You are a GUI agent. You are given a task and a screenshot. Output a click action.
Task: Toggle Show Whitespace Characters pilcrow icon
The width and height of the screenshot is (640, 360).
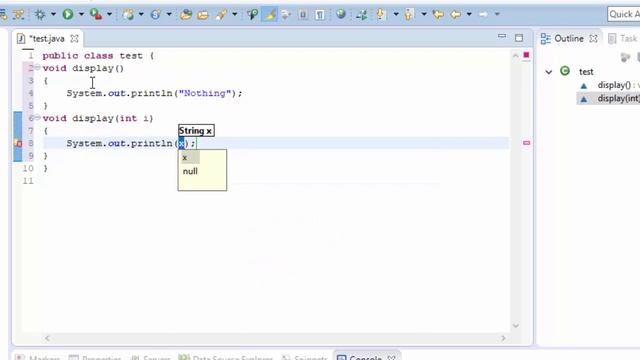320,15
